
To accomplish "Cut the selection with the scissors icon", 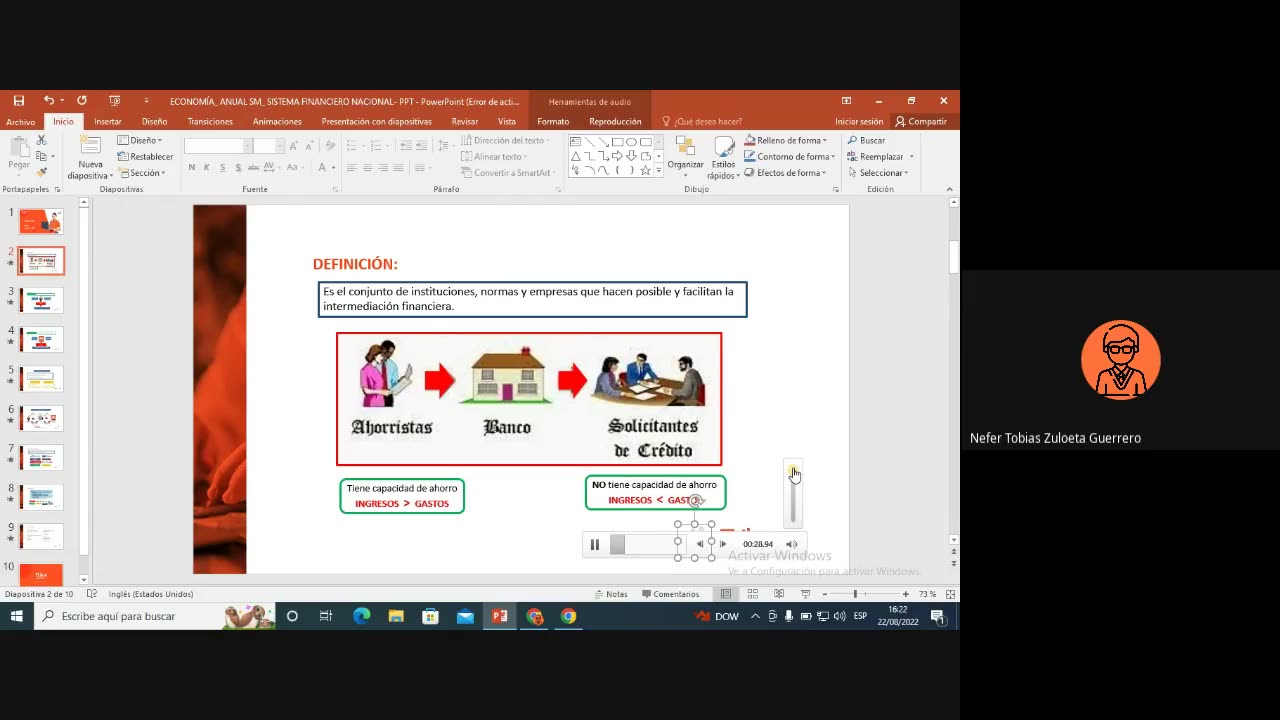I will pos(41,140).
